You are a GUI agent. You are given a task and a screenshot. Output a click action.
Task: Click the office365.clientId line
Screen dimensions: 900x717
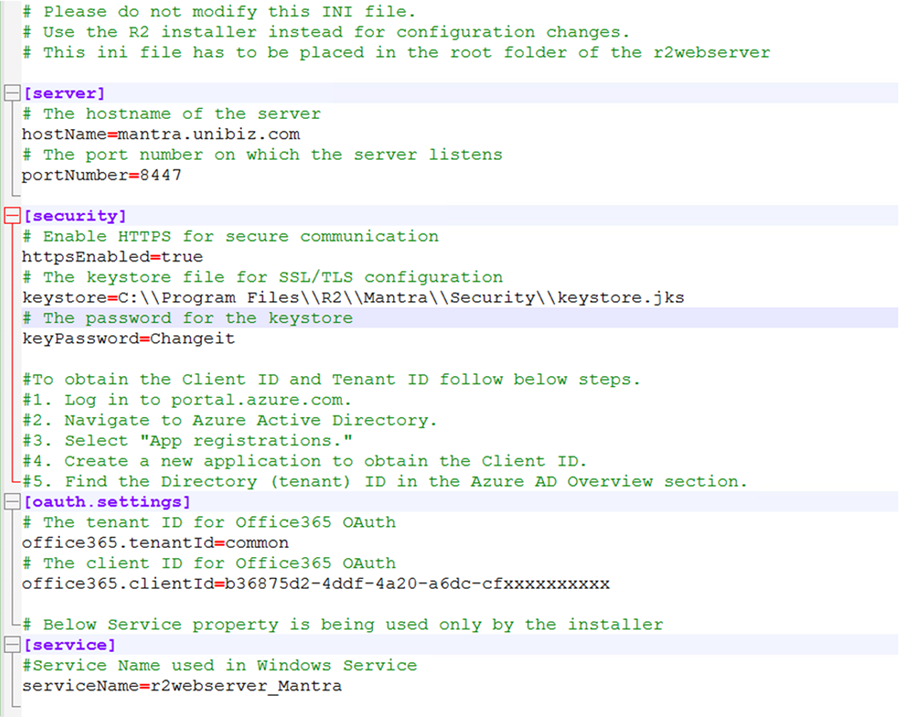coord(316,584)
